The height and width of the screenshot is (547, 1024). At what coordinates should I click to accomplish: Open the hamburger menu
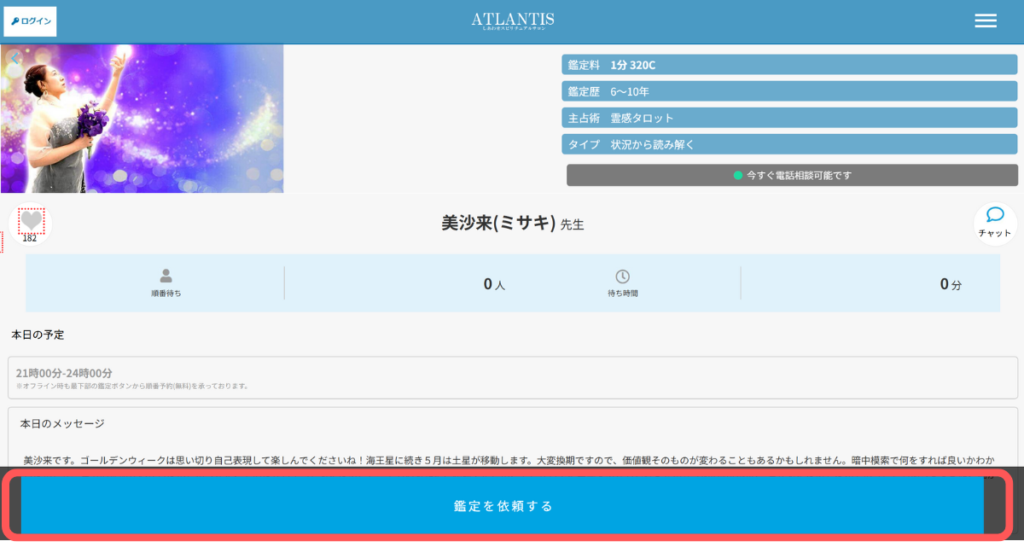tap(985, 21)
